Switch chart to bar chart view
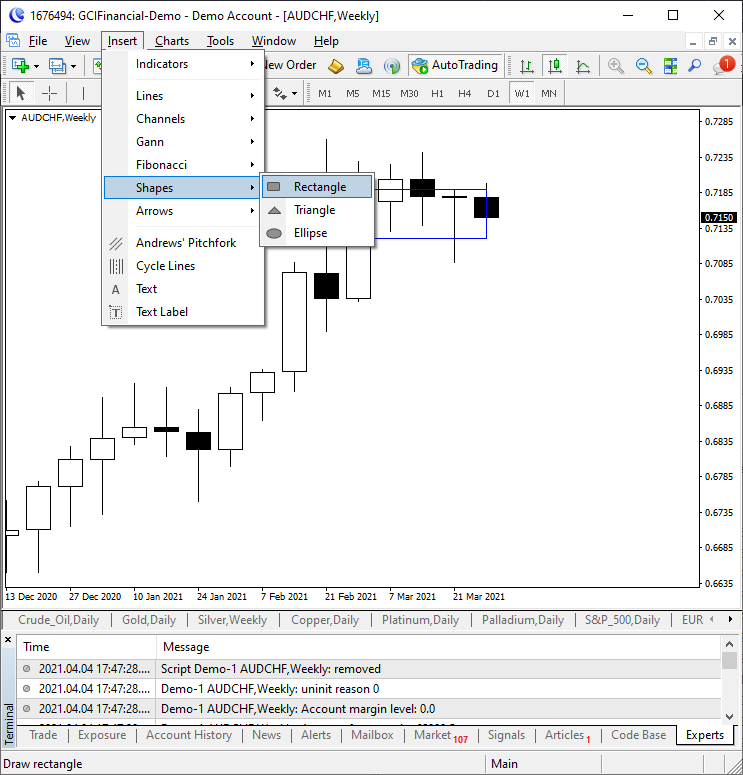The image size is (743, 775). coord(526,66)
